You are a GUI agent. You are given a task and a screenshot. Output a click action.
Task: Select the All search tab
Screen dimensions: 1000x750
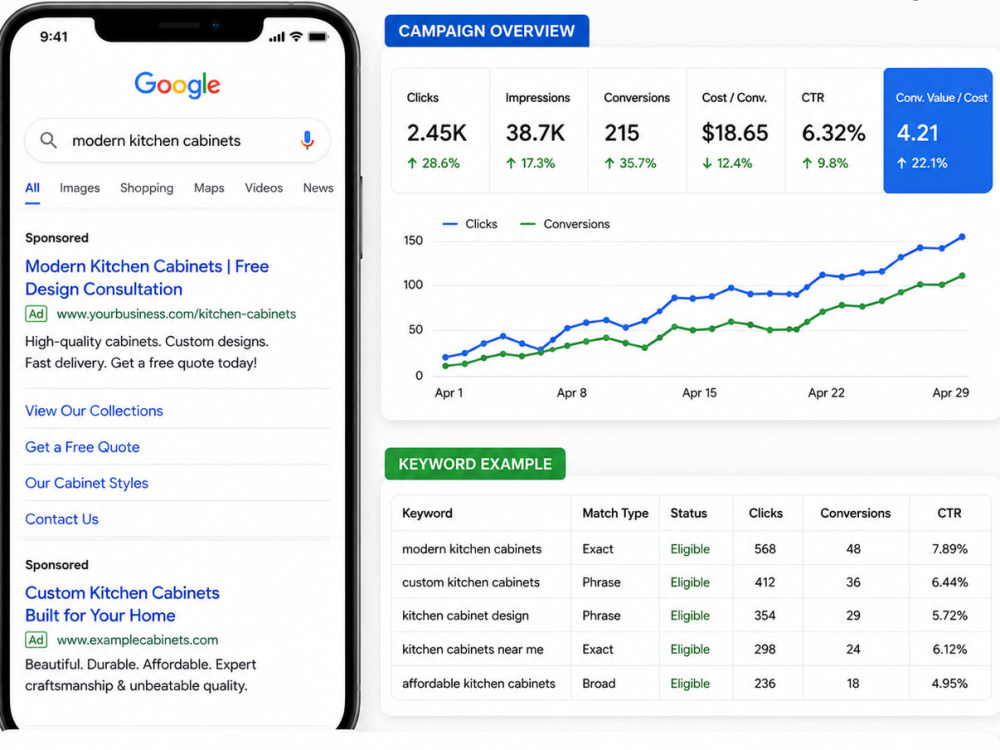[x=33, y=188]
